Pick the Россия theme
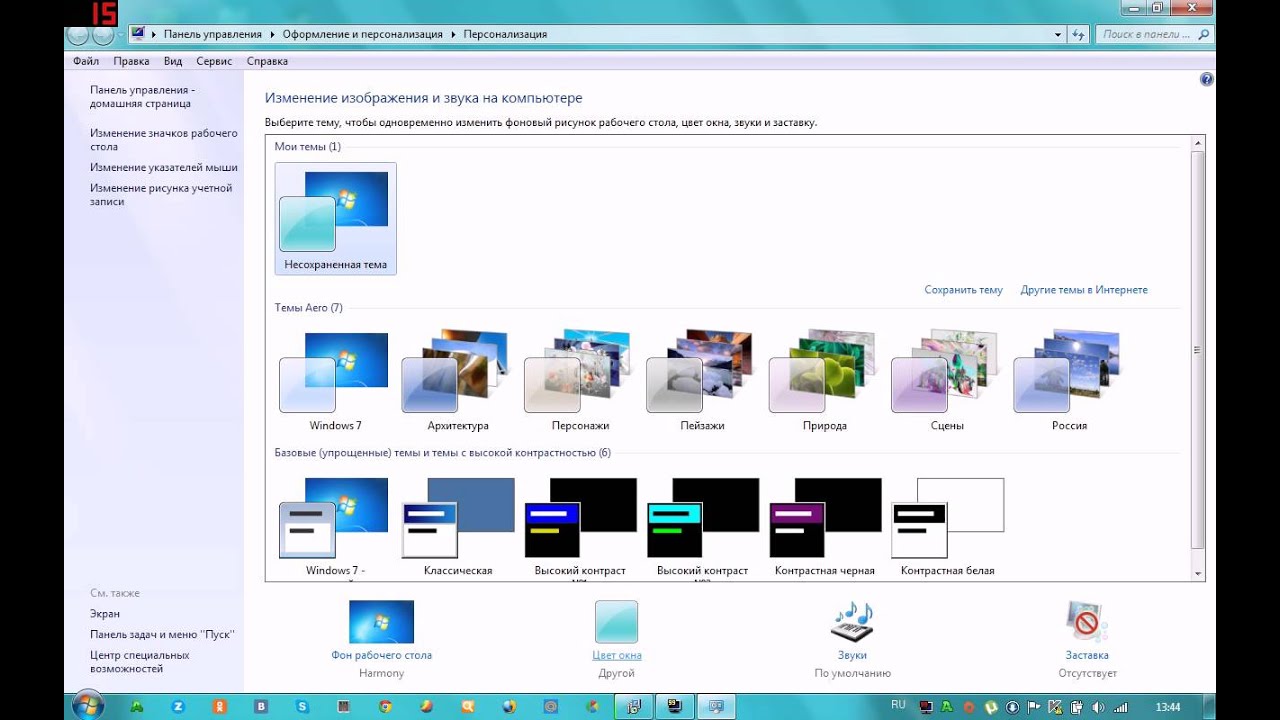The height and width of the screenshot is (720, 1280). [1068, 382]
